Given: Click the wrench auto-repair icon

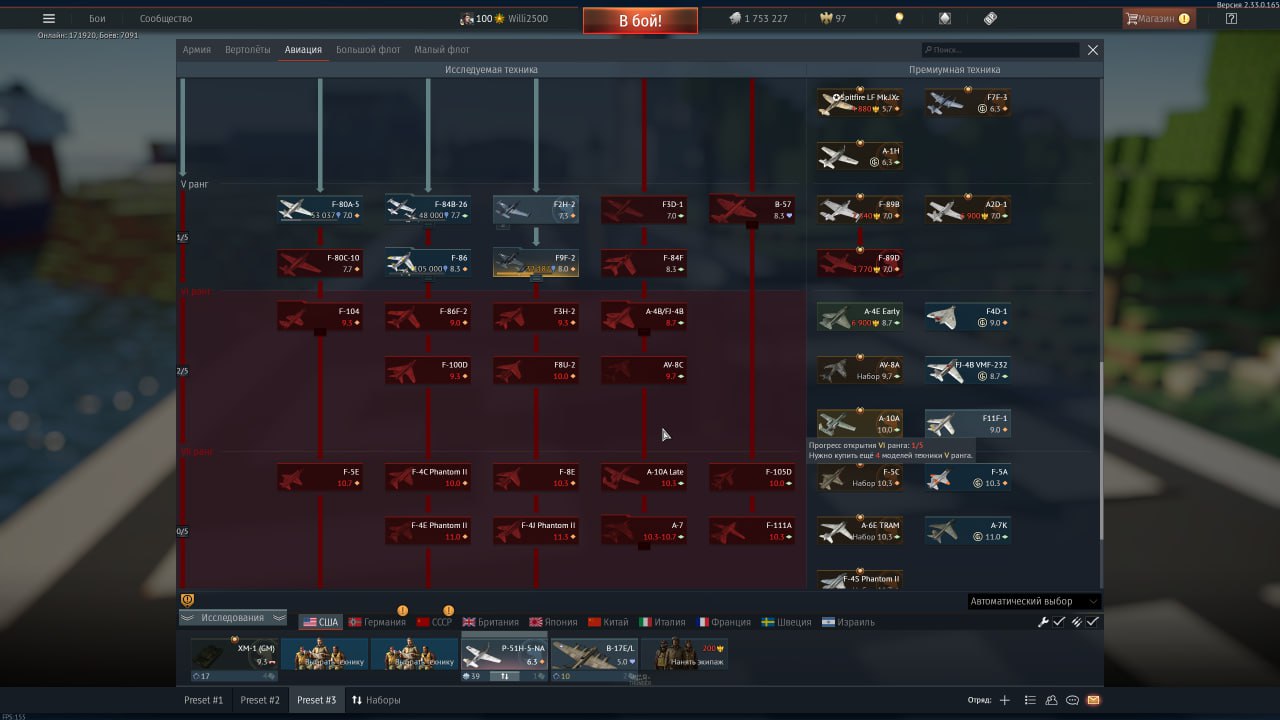Looking at the screenshot, I should [x=1043, y=622].
